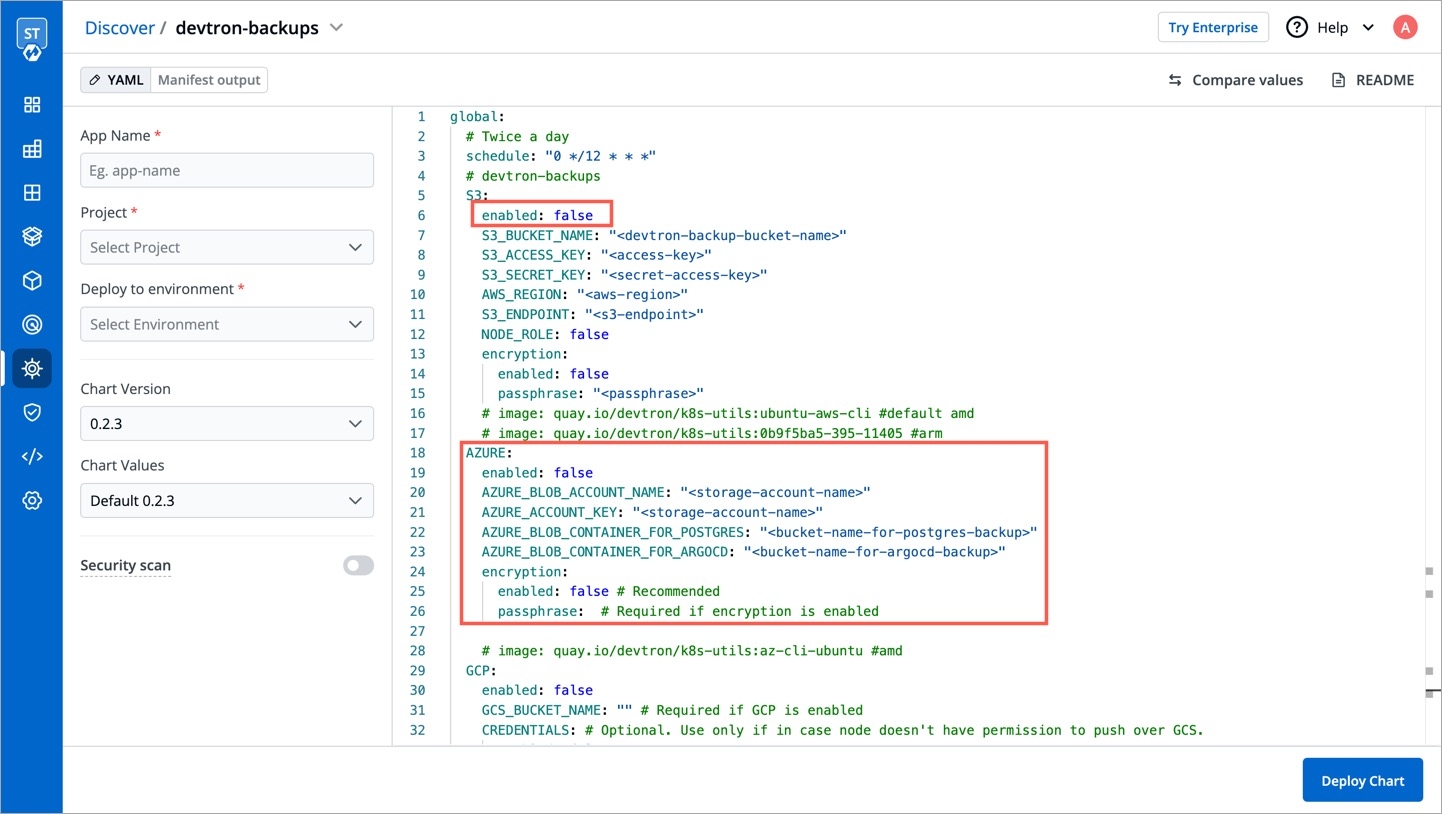This screenshot has height=814, width=1442.
Task: Expand the devtron-backups title chevron
Action: tap(337, 27)
